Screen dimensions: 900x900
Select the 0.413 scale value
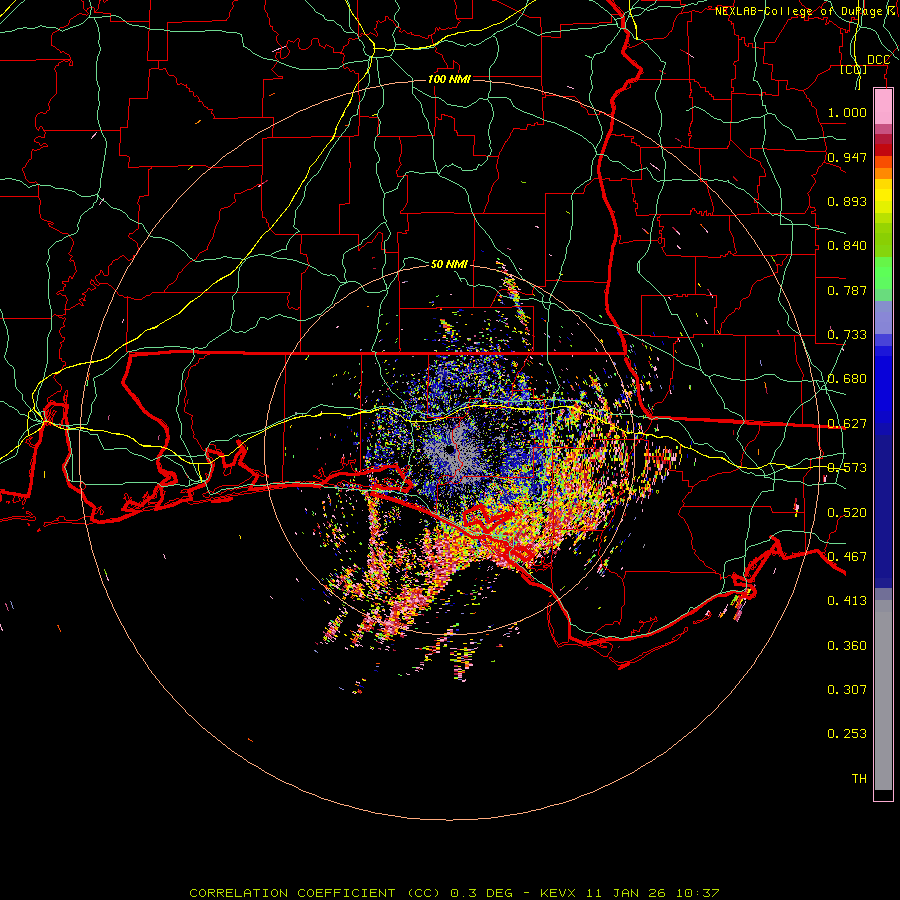click(x=847, y=601)
